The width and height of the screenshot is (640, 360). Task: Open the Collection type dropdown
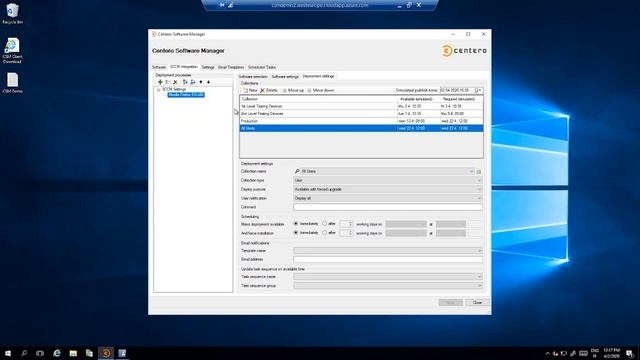click(x=479, y=180)
